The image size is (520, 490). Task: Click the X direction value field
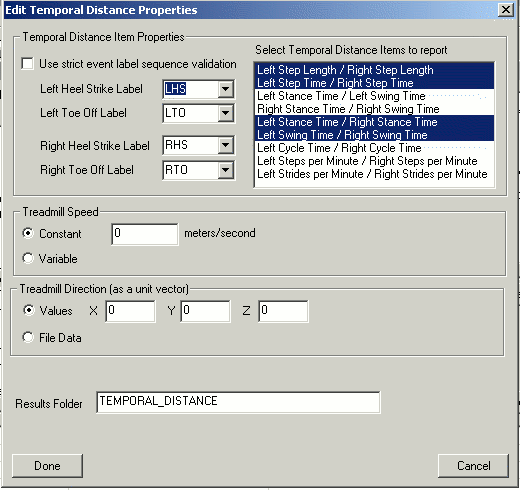click(x=130, y=311)
